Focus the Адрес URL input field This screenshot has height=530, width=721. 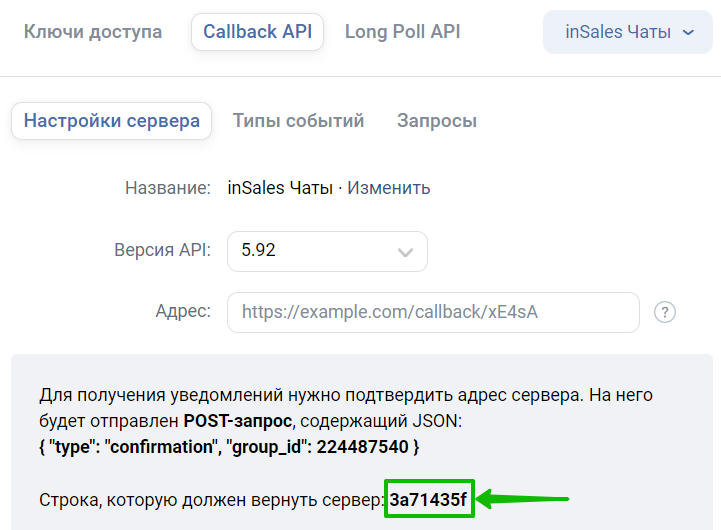coord(433,312)
